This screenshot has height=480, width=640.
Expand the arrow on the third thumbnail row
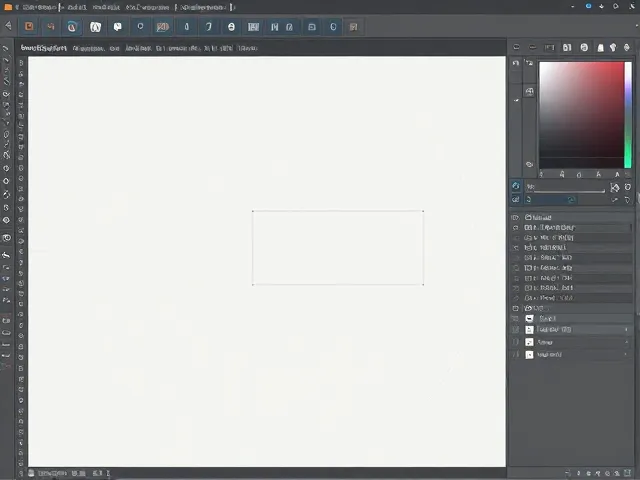pos(626,342)
